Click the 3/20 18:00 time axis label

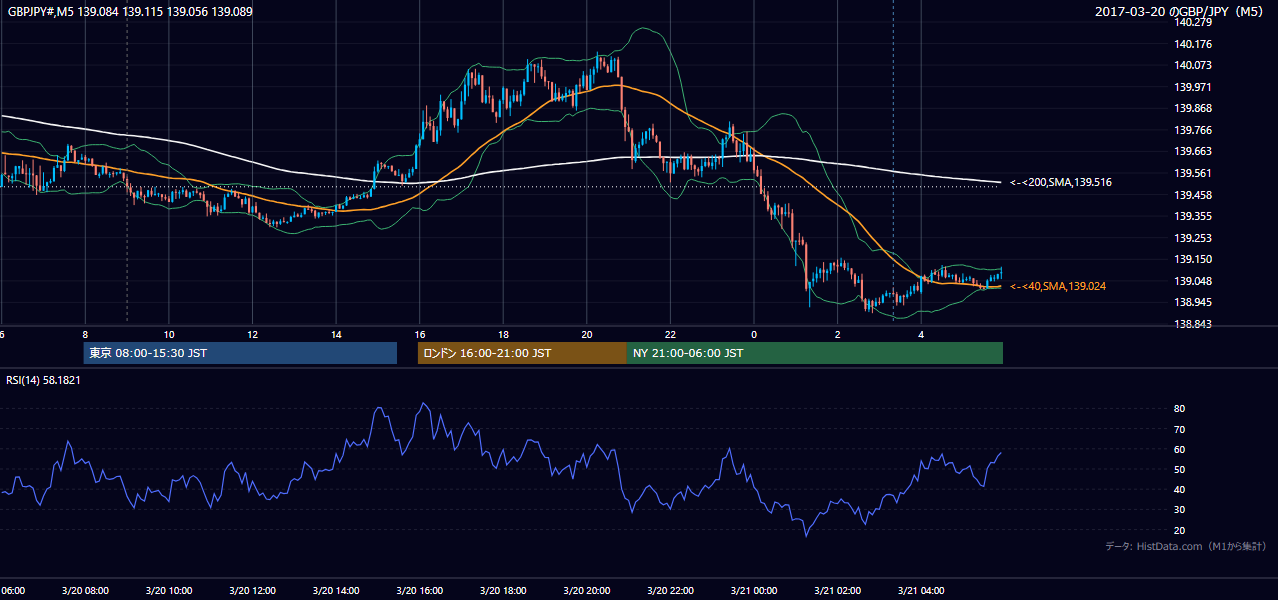coord(503,591)
